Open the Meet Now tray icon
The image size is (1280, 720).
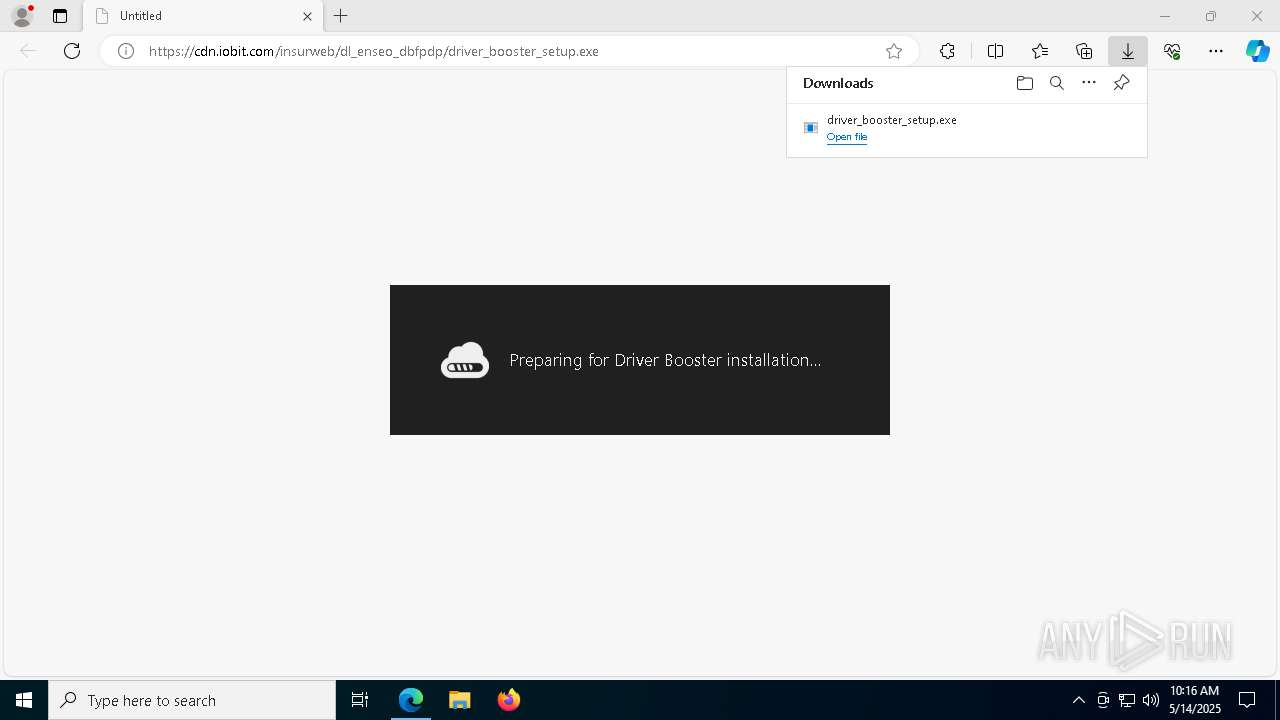(1103, 700)
